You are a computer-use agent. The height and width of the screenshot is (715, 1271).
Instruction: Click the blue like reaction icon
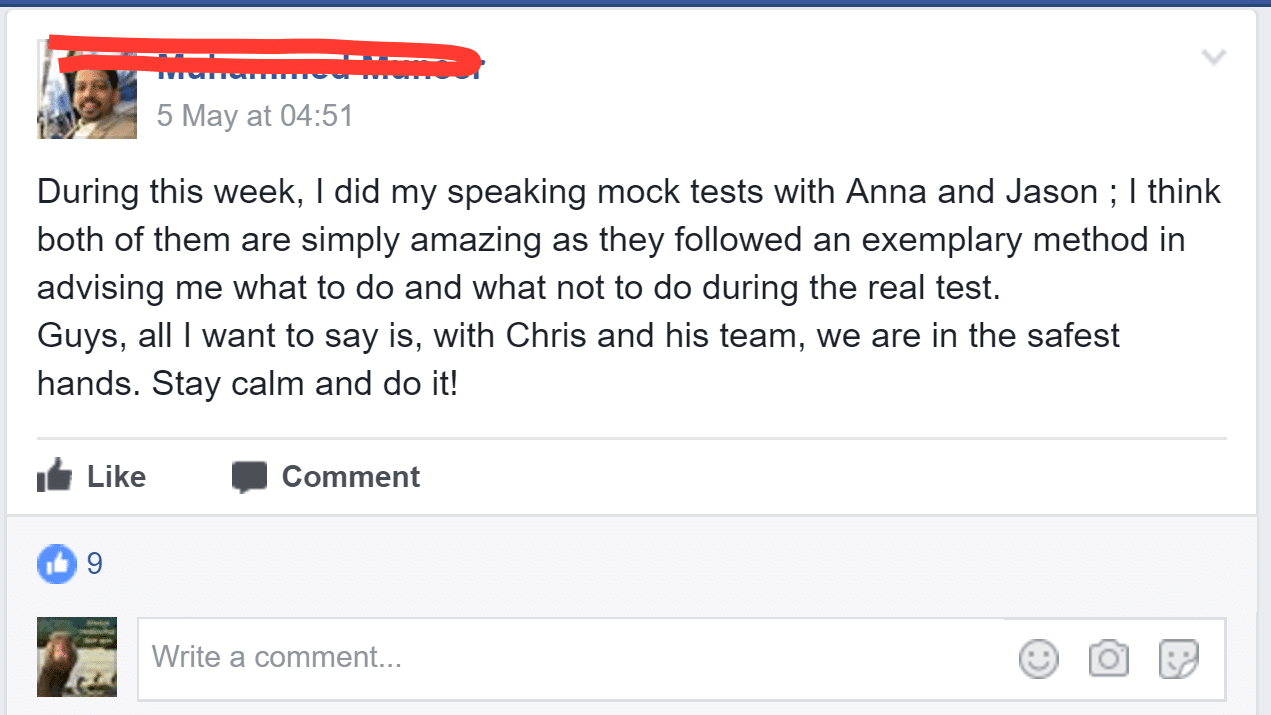coord(56,564)
